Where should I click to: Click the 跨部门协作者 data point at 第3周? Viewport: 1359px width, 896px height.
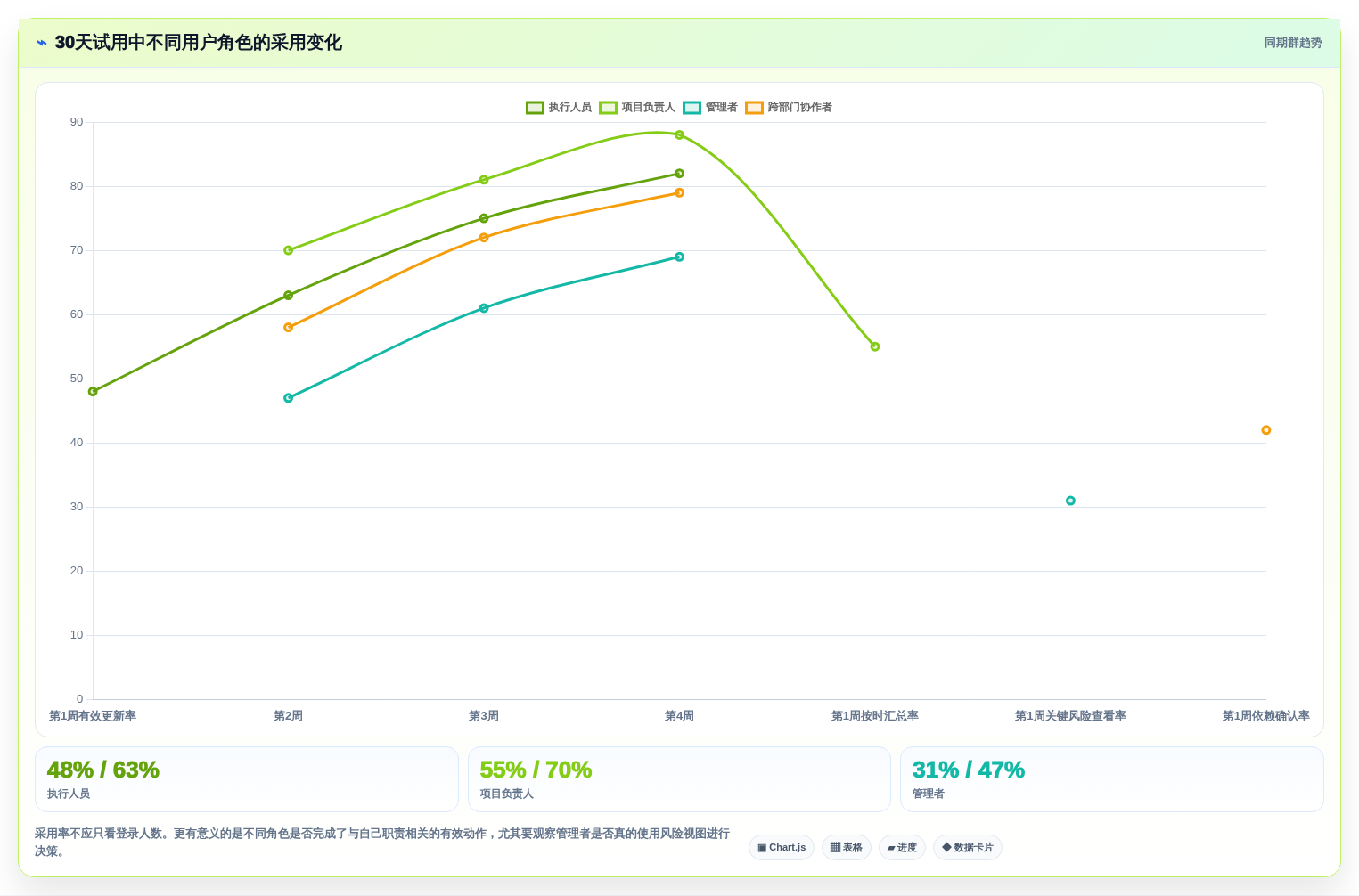click(x=484, y=238)
